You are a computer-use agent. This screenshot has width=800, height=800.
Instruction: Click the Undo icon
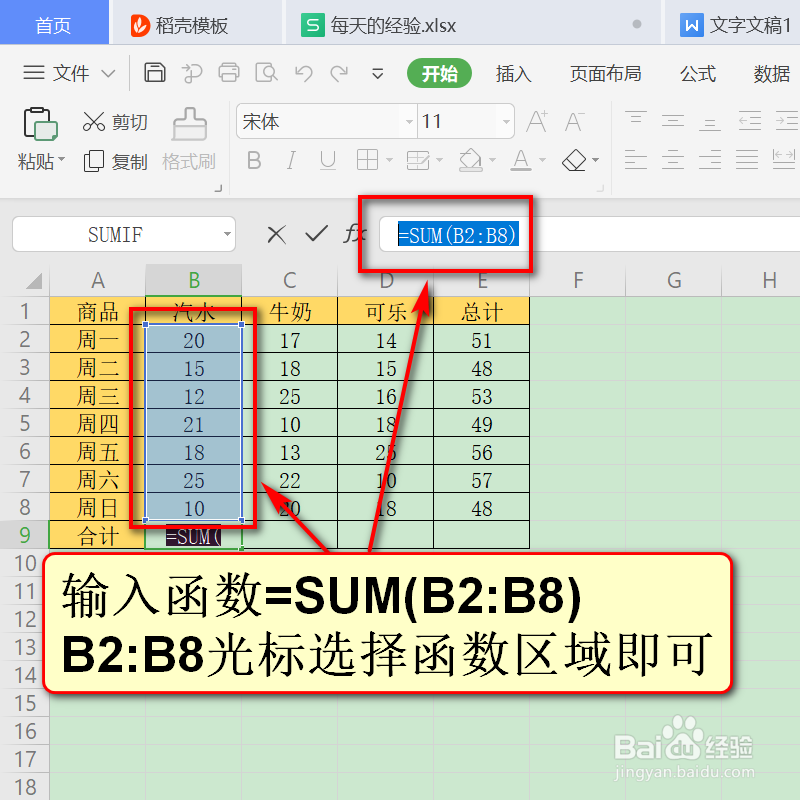(305, 73)
